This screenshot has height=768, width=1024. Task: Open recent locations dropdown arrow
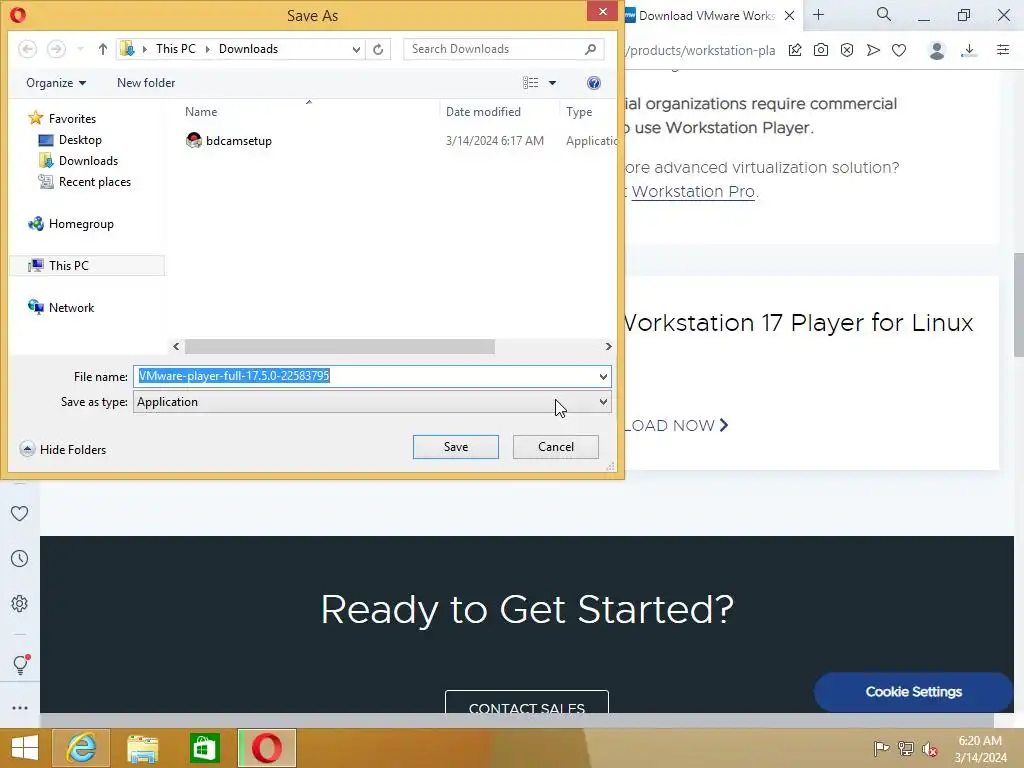pos(80,49)
